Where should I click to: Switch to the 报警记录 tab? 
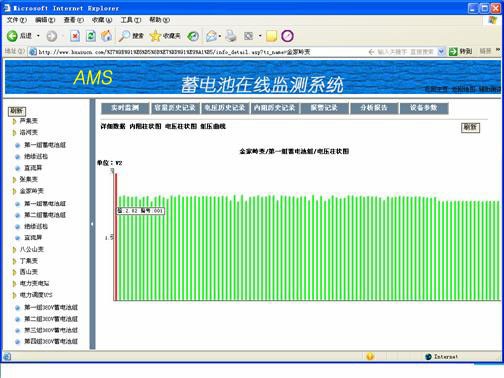point(324,108)
